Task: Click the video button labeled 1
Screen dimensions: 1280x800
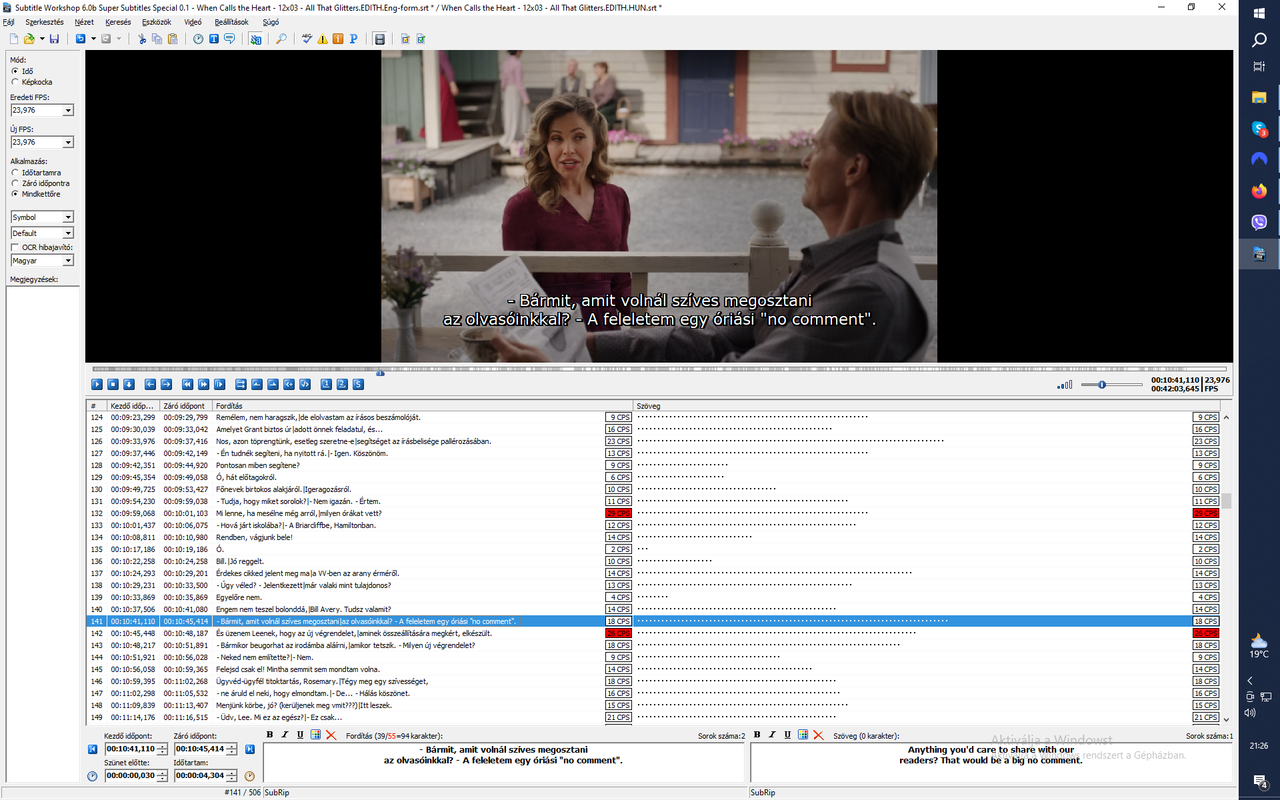Action: point(326,384)
